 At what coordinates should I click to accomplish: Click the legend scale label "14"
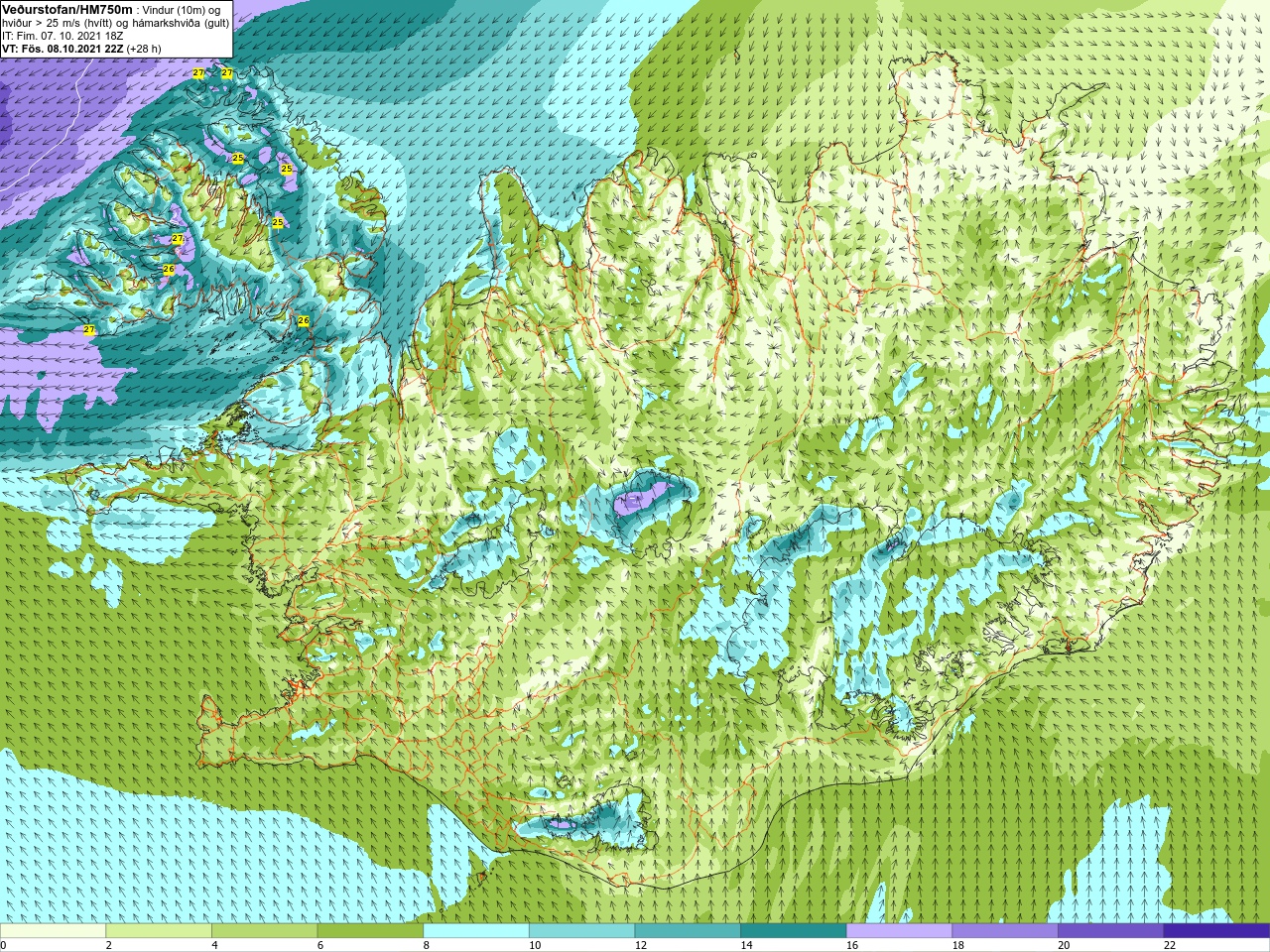click(x=747, y=945)
